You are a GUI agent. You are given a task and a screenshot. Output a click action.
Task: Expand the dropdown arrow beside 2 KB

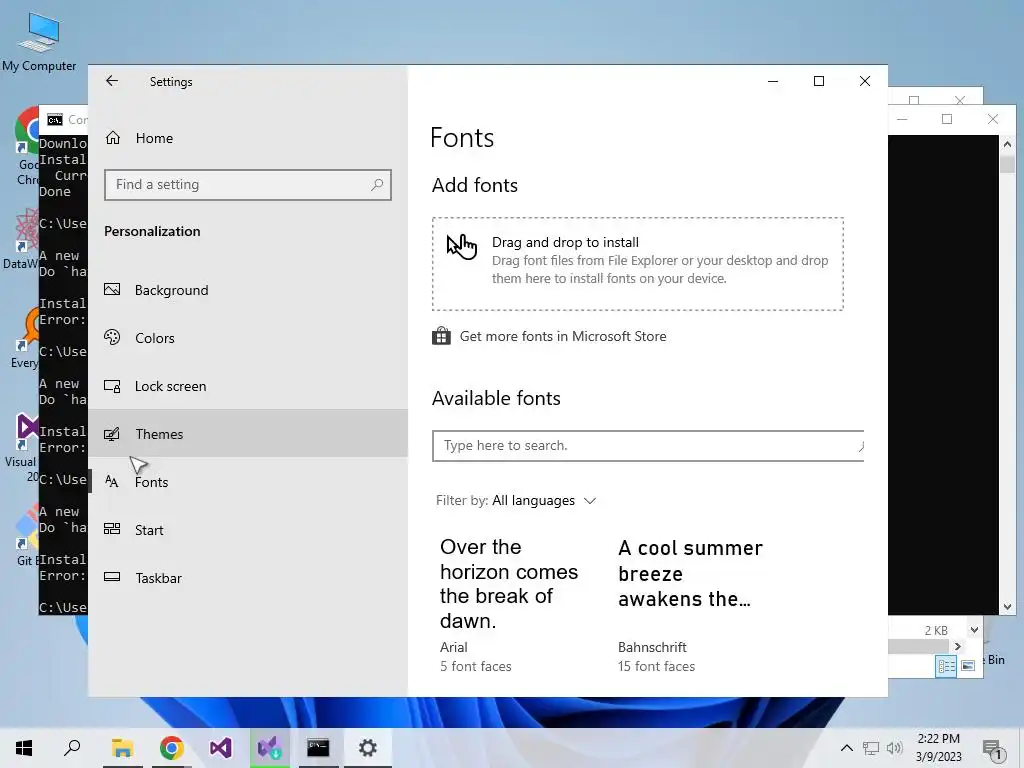(974, 630)
